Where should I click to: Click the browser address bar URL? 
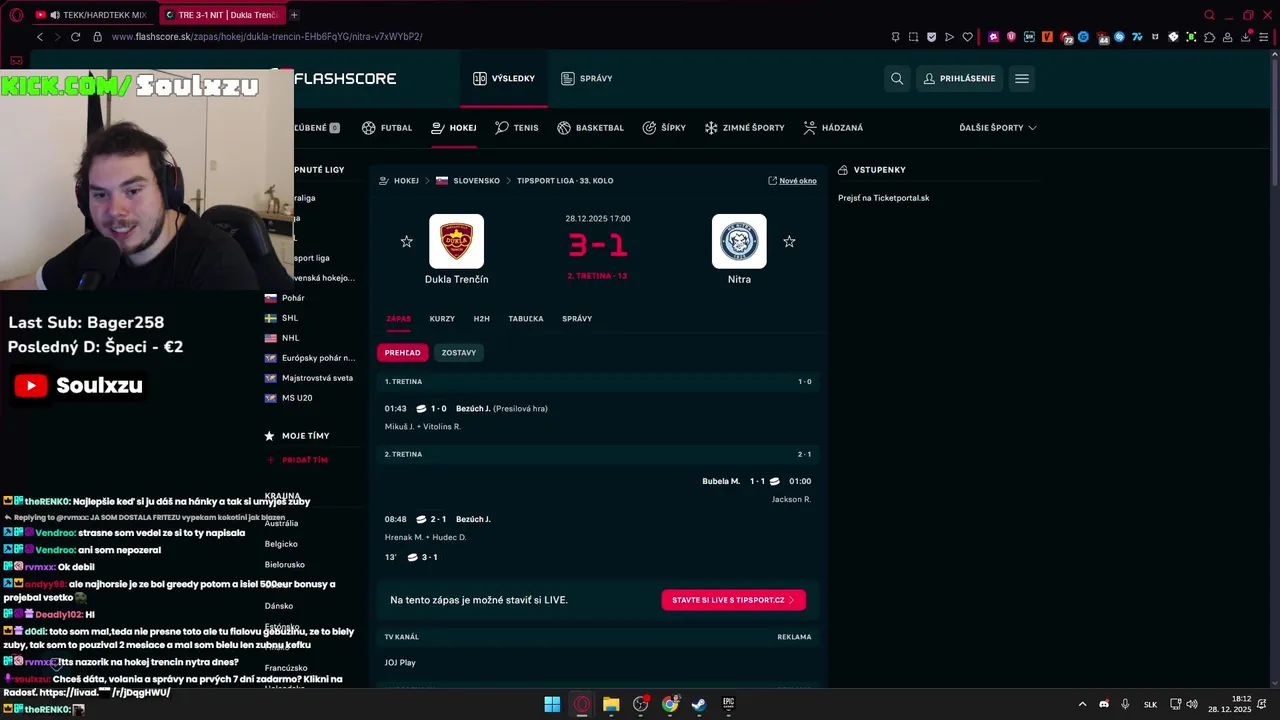click(x=267, y=36)
